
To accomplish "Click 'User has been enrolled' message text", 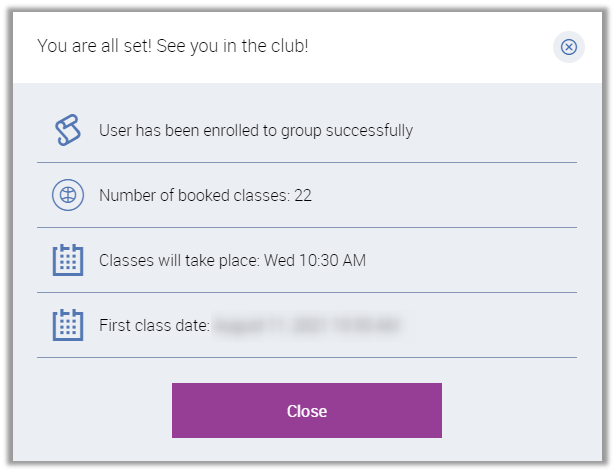I will coord(255,130).
